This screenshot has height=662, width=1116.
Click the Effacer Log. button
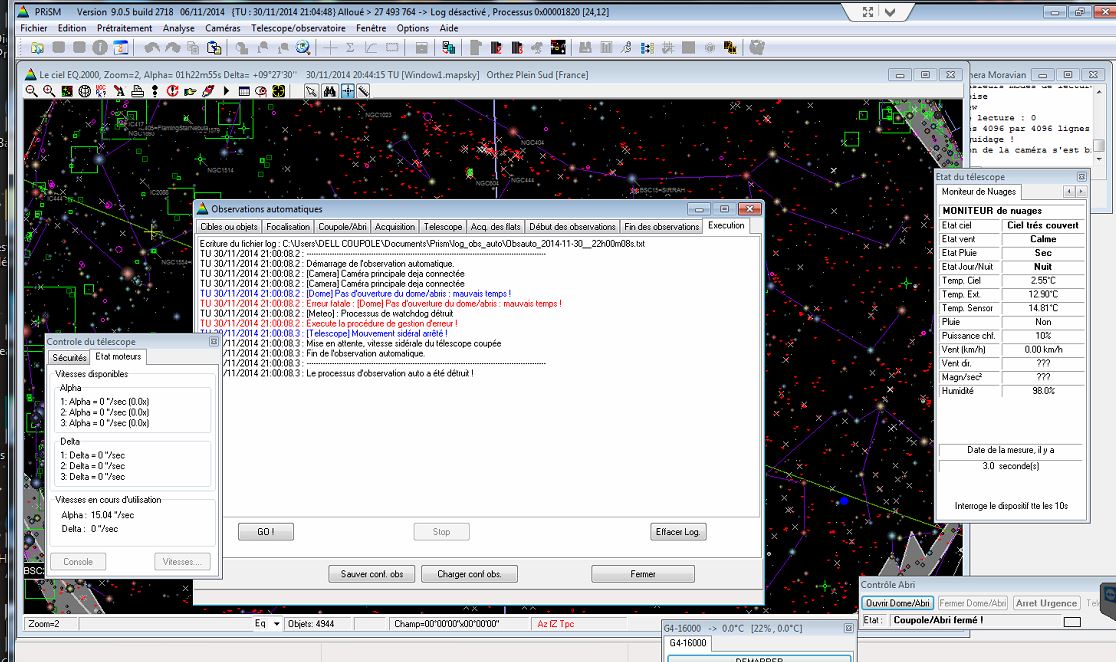coord(678,532)
